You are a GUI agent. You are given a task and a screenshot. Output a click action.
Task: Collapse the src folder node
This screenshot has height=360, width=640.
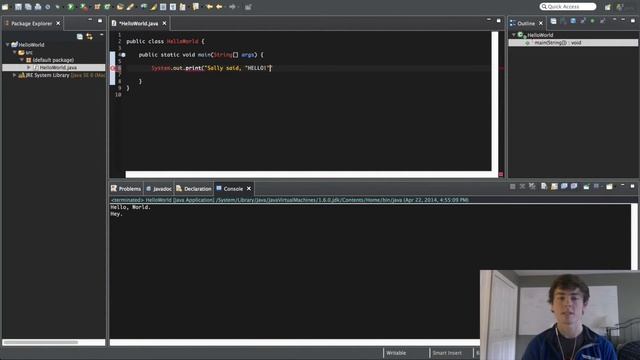[x=14, y=52]
